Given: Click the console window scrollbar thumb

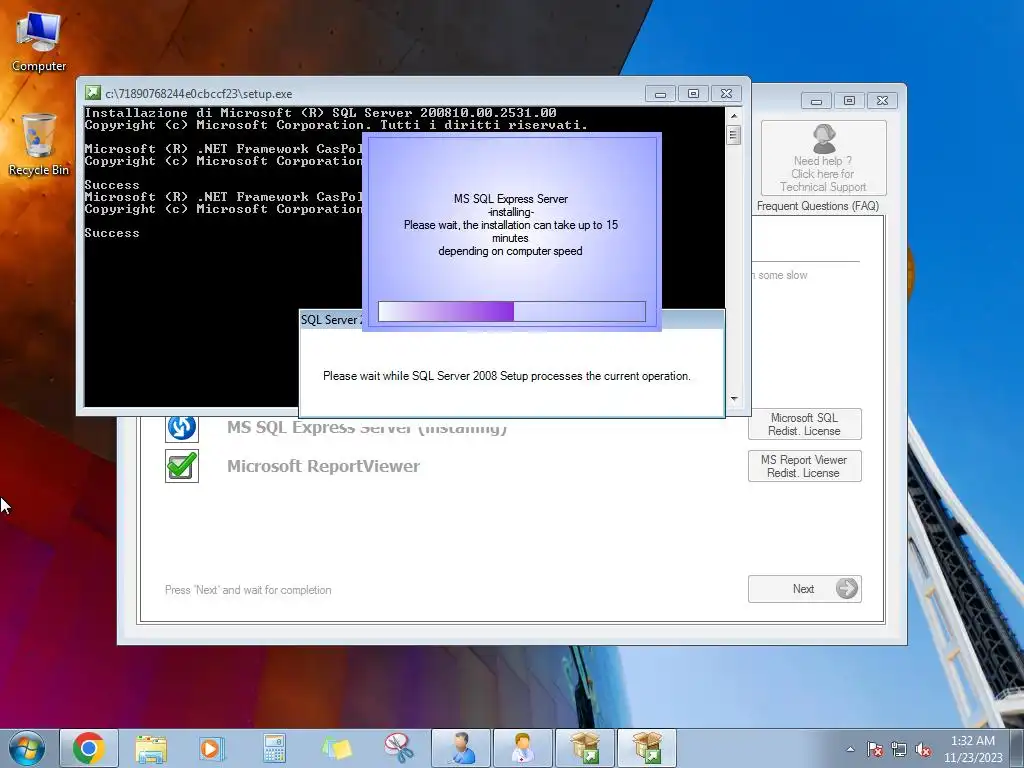Looking at the screenshot, I should pyautogui.click(x=733, y=135).
